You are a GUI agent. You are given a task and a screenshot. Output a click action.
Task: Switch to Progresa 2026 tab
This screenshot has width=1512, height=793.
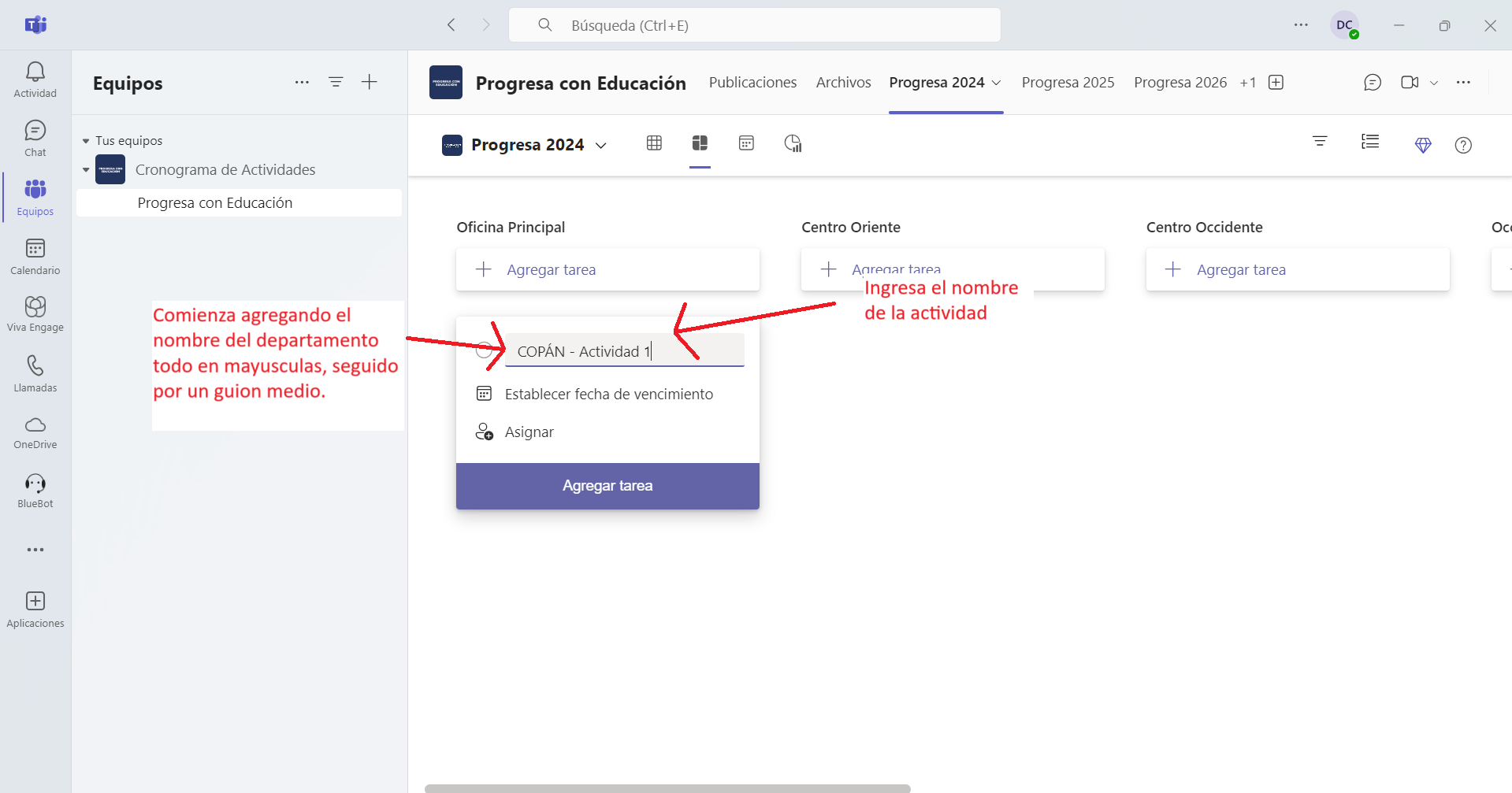coord(1180,83)
